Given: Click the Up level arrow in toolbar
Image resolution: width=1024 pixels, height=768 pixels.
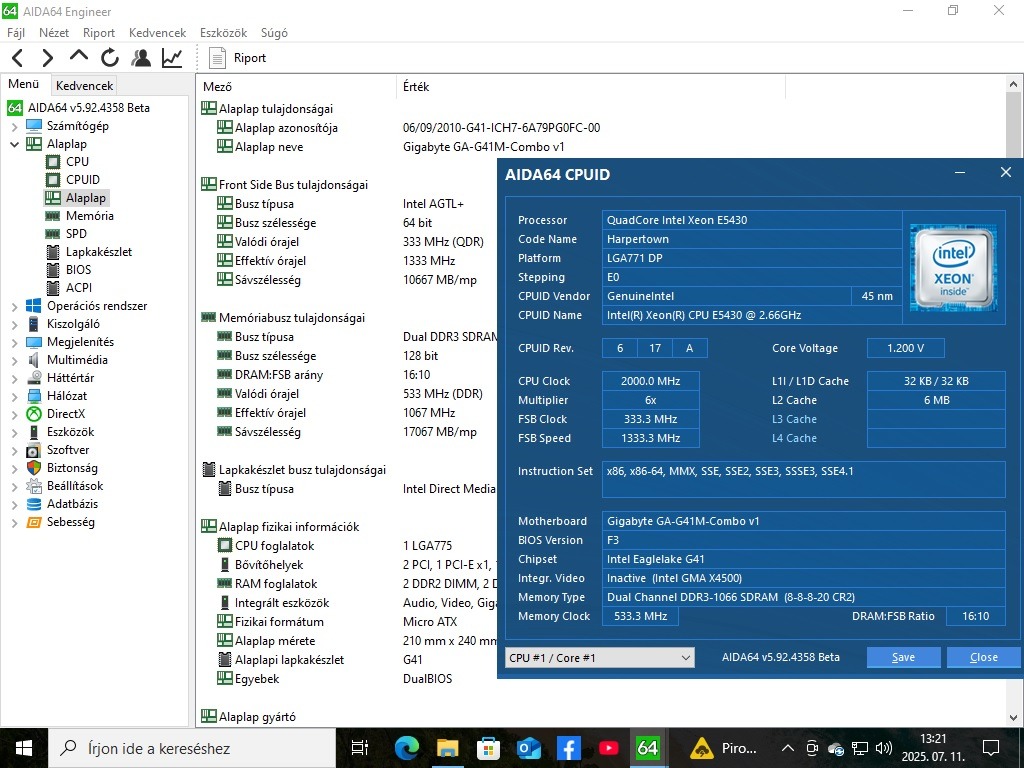Looking at the screenshot, I should point(78,57).
